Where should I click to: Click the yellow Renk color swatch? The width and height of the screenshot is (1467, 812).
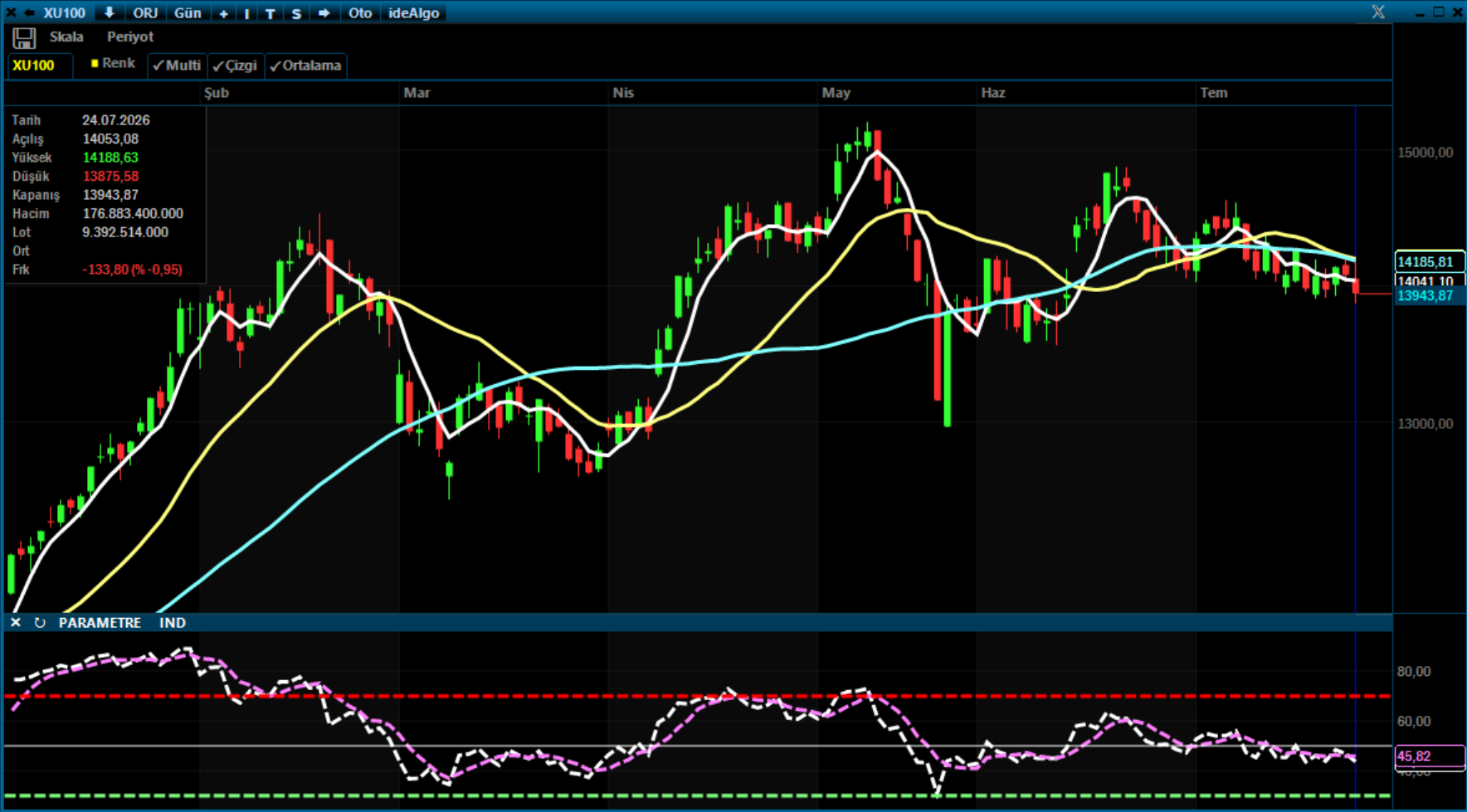95,63
